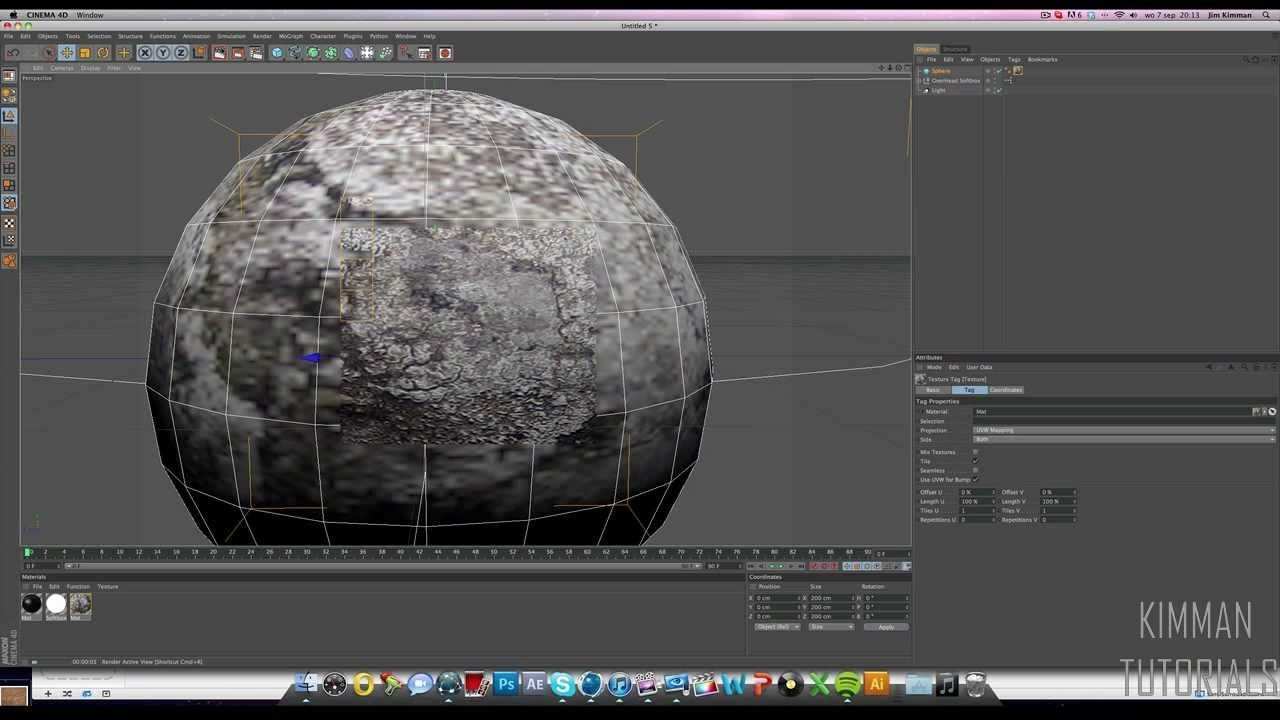Screen dimensions: 1280x720
Task: Select the Sphere object in Objects list
Action: click(x=940, y=71)
